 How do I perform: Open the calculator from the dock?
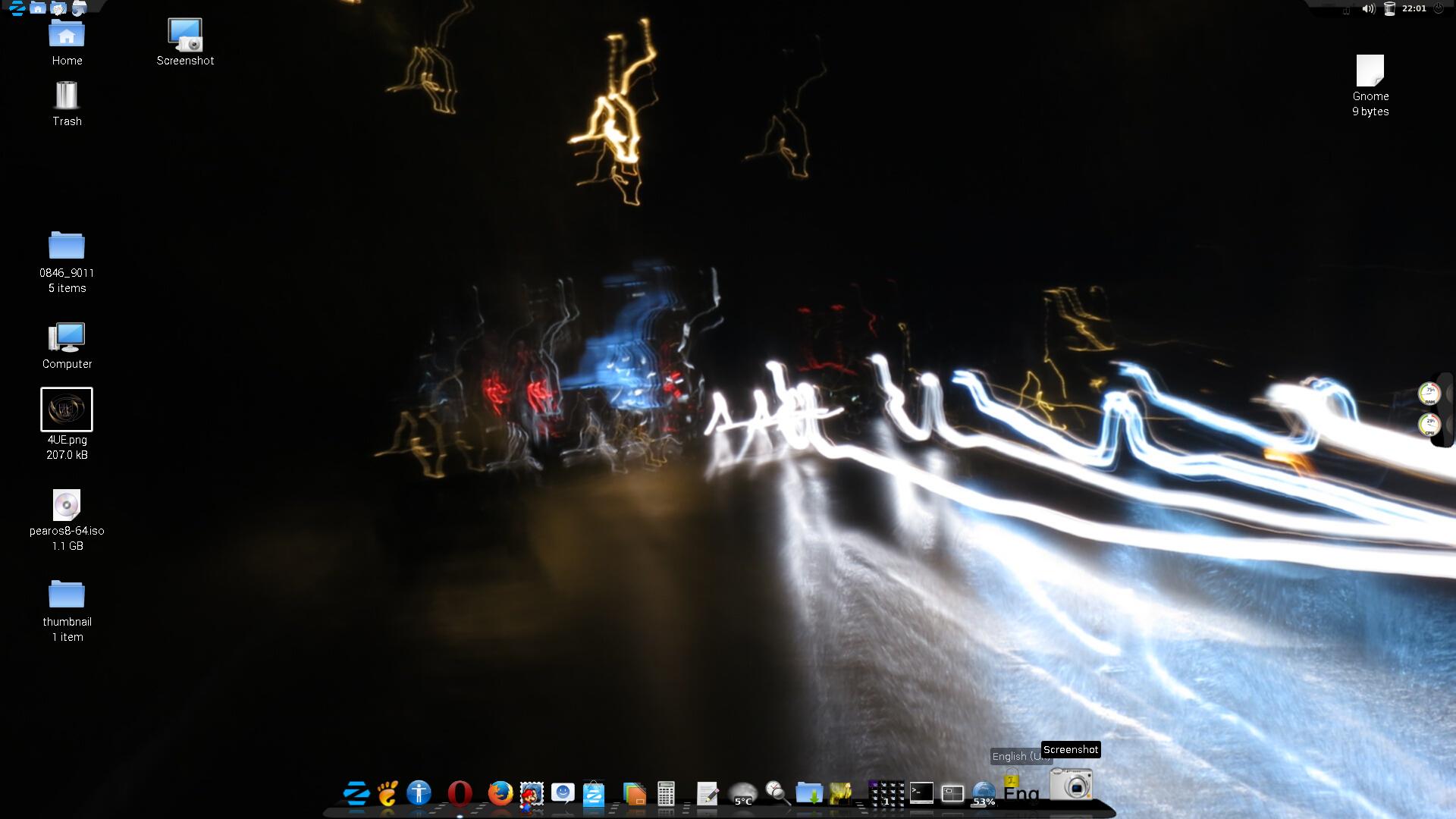[x=666, y=794]
